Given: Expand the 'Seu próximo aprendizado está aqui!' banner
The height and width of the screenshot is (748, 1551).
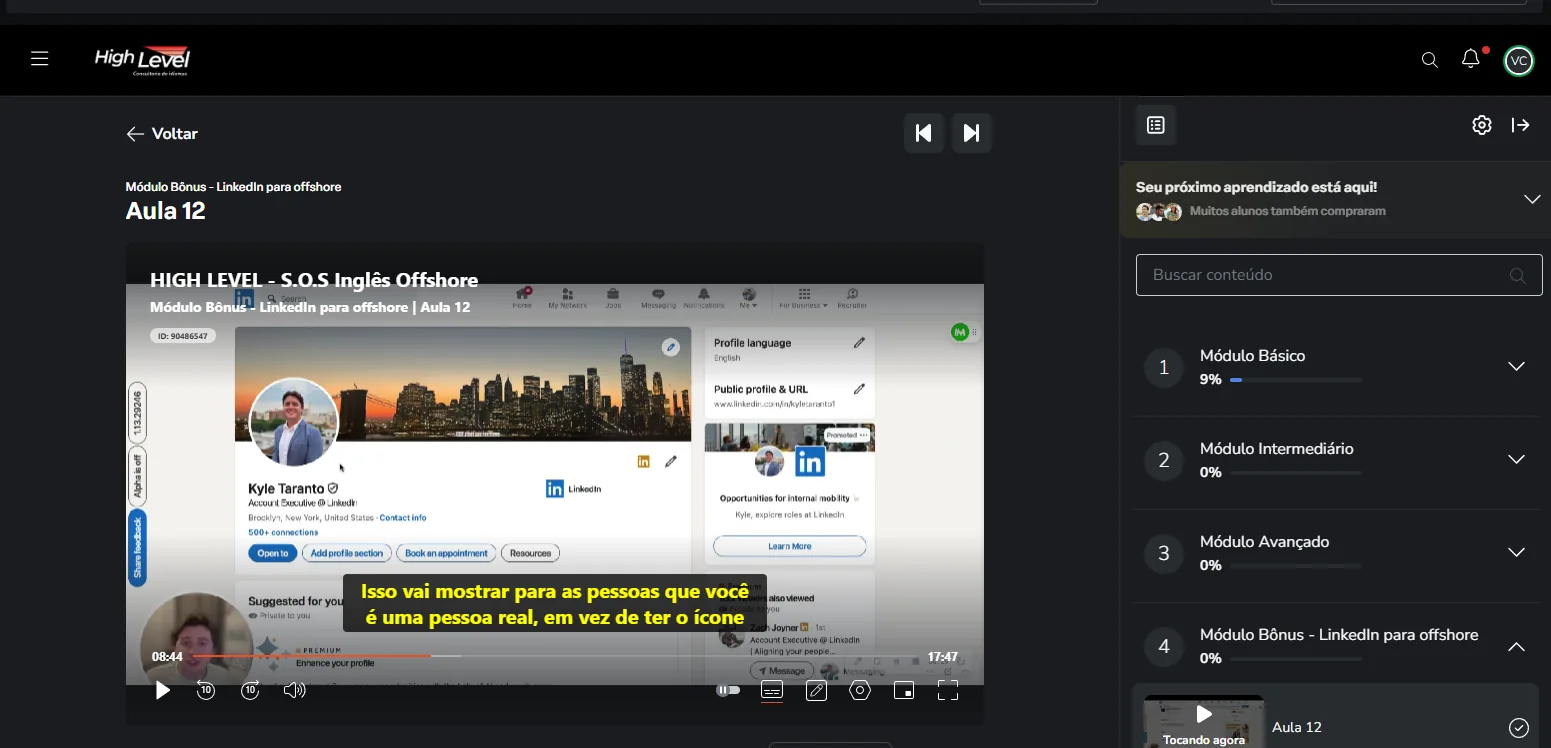Looking at the screenshot, I should pos(1532,199).
